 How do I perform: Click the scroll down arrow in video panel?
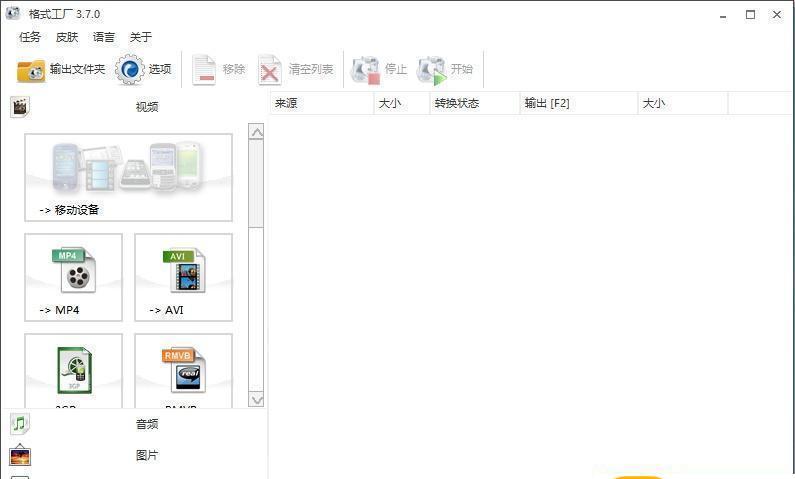click(x=257, y=399)
